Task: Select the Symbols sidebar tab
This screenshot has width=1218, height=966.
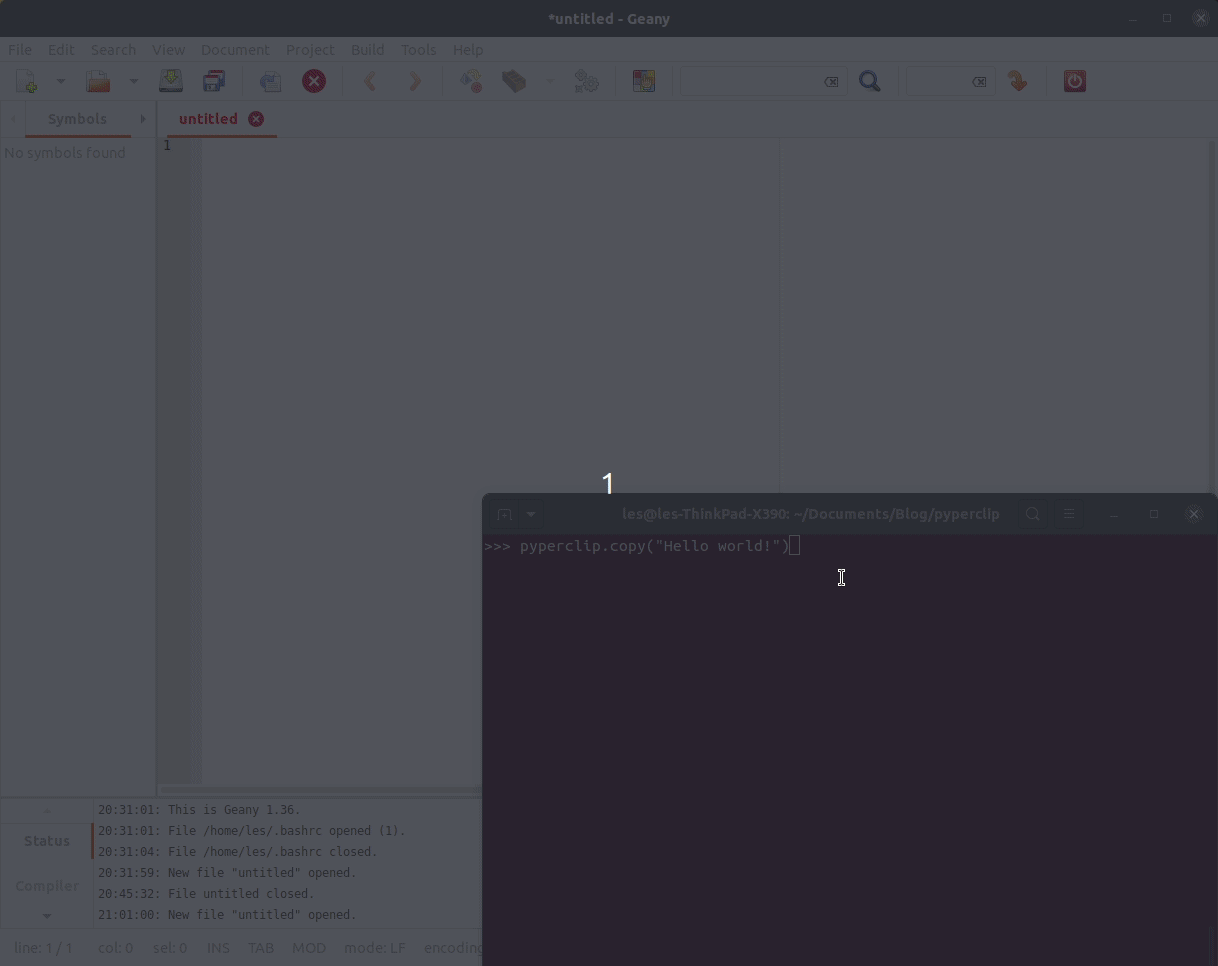Action: point(78,119)
